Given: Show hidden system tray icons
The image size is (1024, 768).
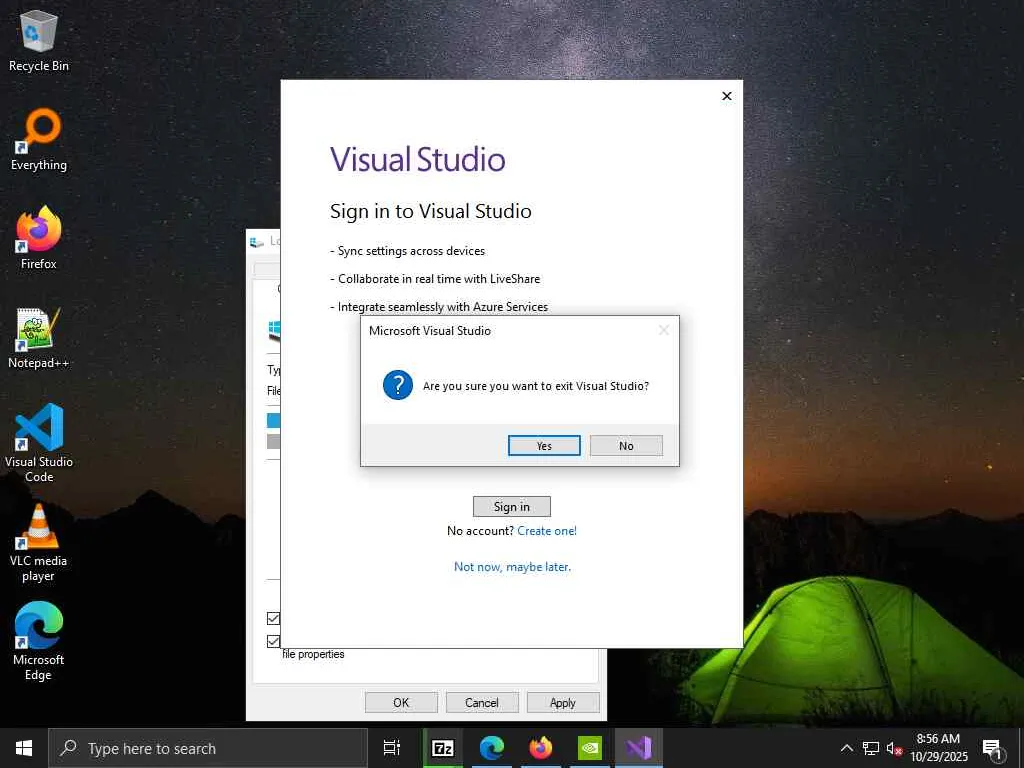Looking at the screenshot, I should (846, 748).
